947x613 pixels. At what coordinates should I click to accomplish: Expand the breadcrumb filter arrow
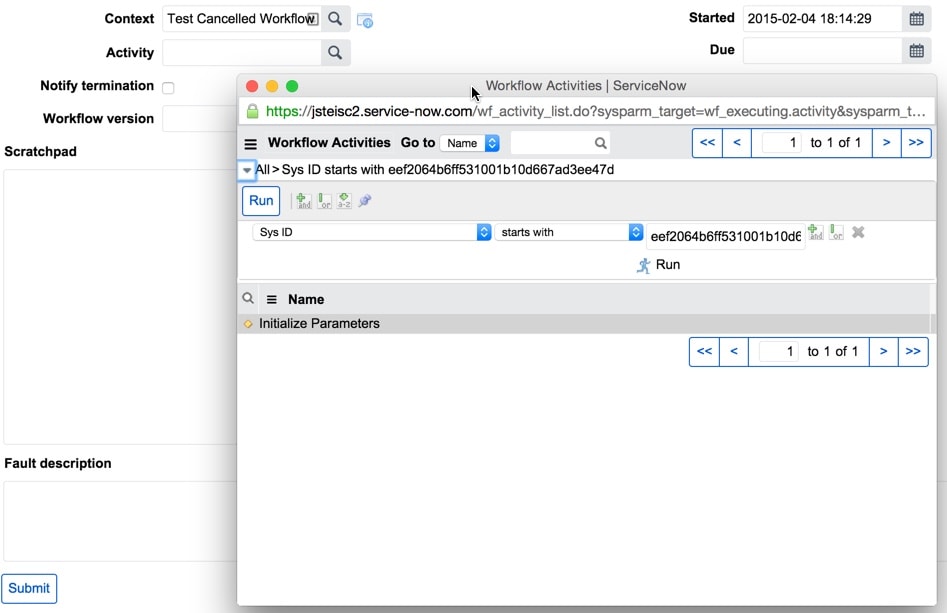pos(246,170)
